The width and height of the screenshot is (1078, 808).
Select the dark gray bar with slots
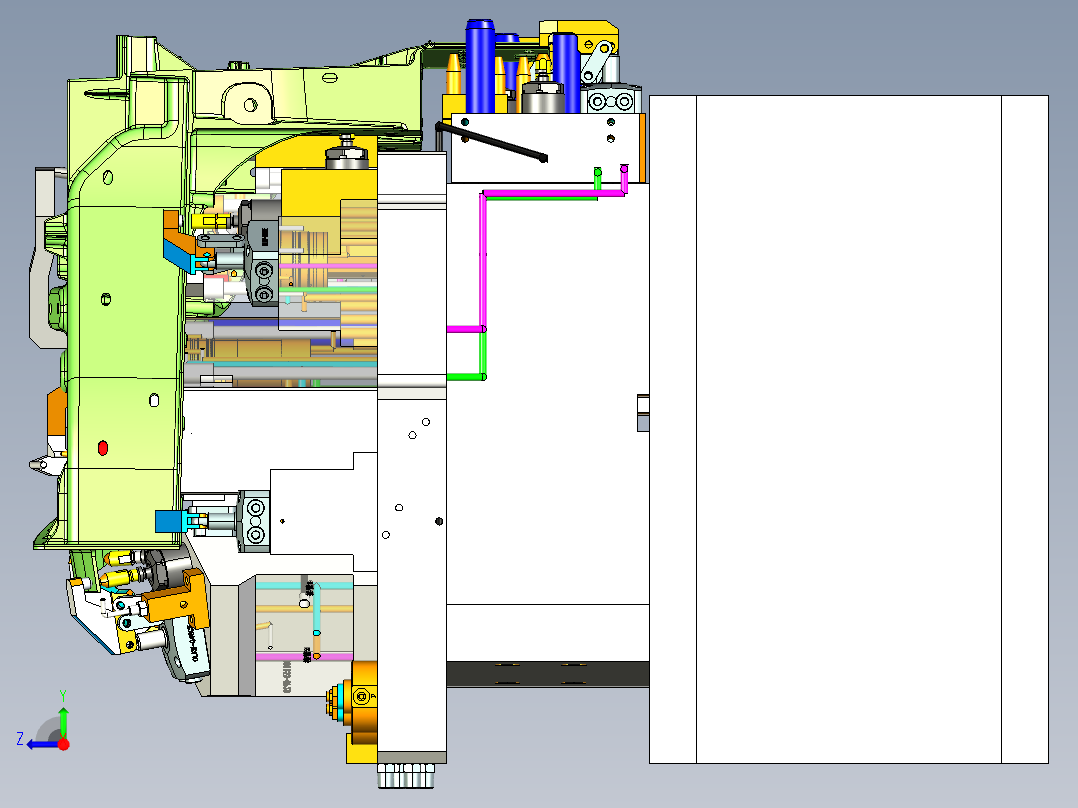pos(547,674)
